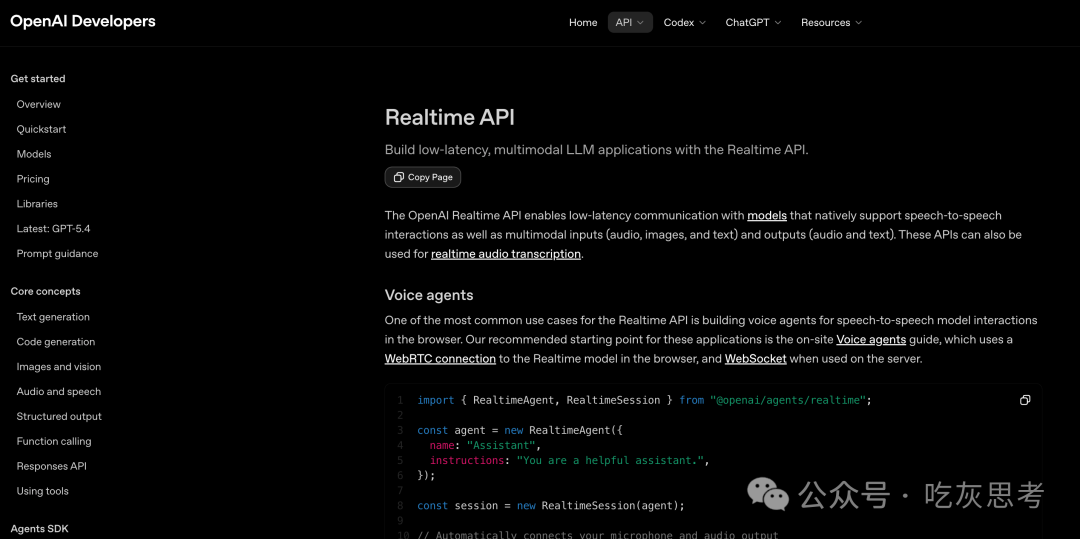Click the 'name: "Assistant"' code line
Viewport: 1080px width, 539px height.
[486, 445]
